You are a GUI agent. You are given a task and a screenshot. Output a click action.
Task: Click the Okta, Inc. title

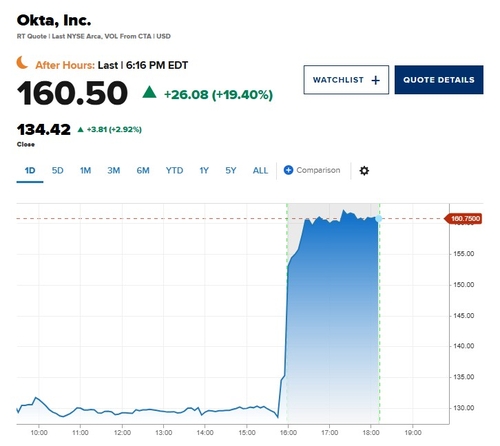coord(54,20)
